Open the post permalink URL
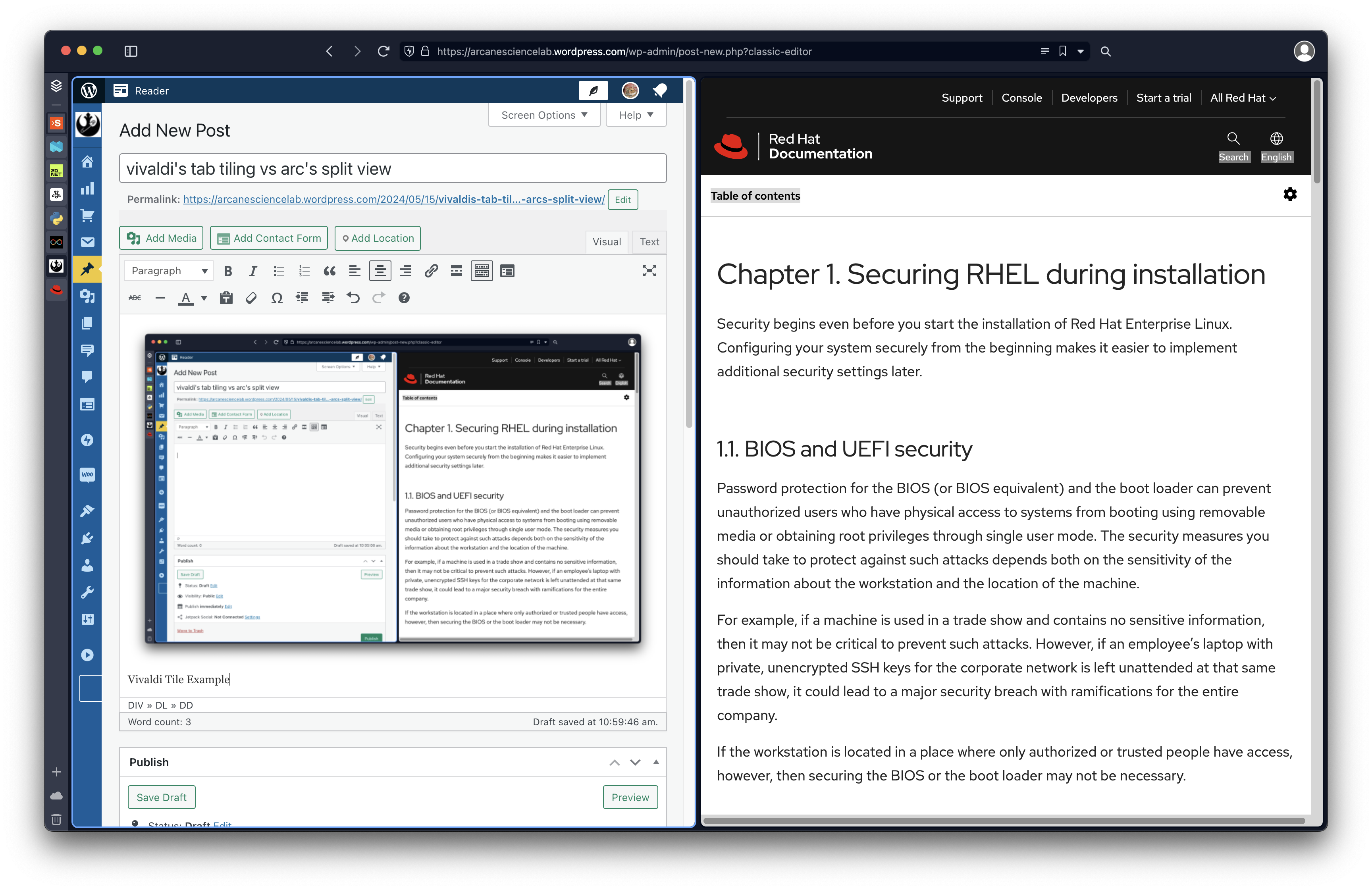Viewport: 1372px width, 890px height. coord(394,199)
